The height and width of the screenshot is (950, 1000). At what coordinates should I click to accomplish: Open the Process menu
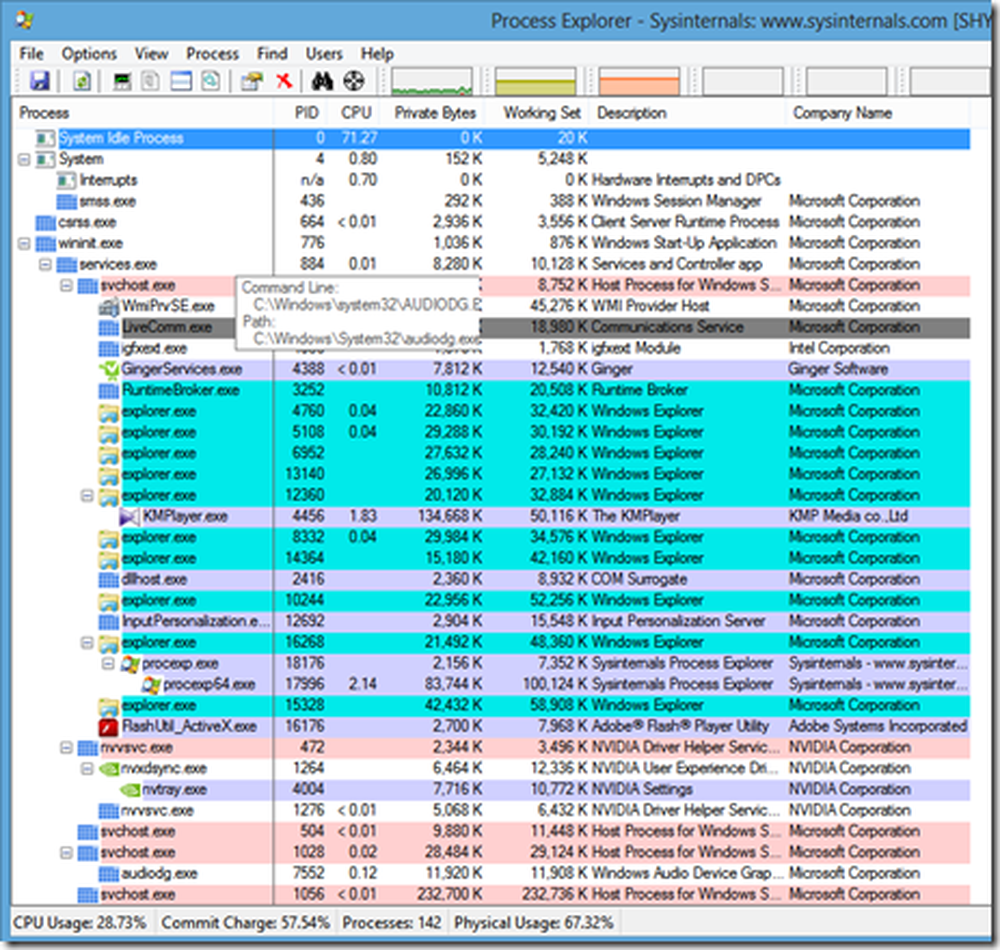click(212, 53)
